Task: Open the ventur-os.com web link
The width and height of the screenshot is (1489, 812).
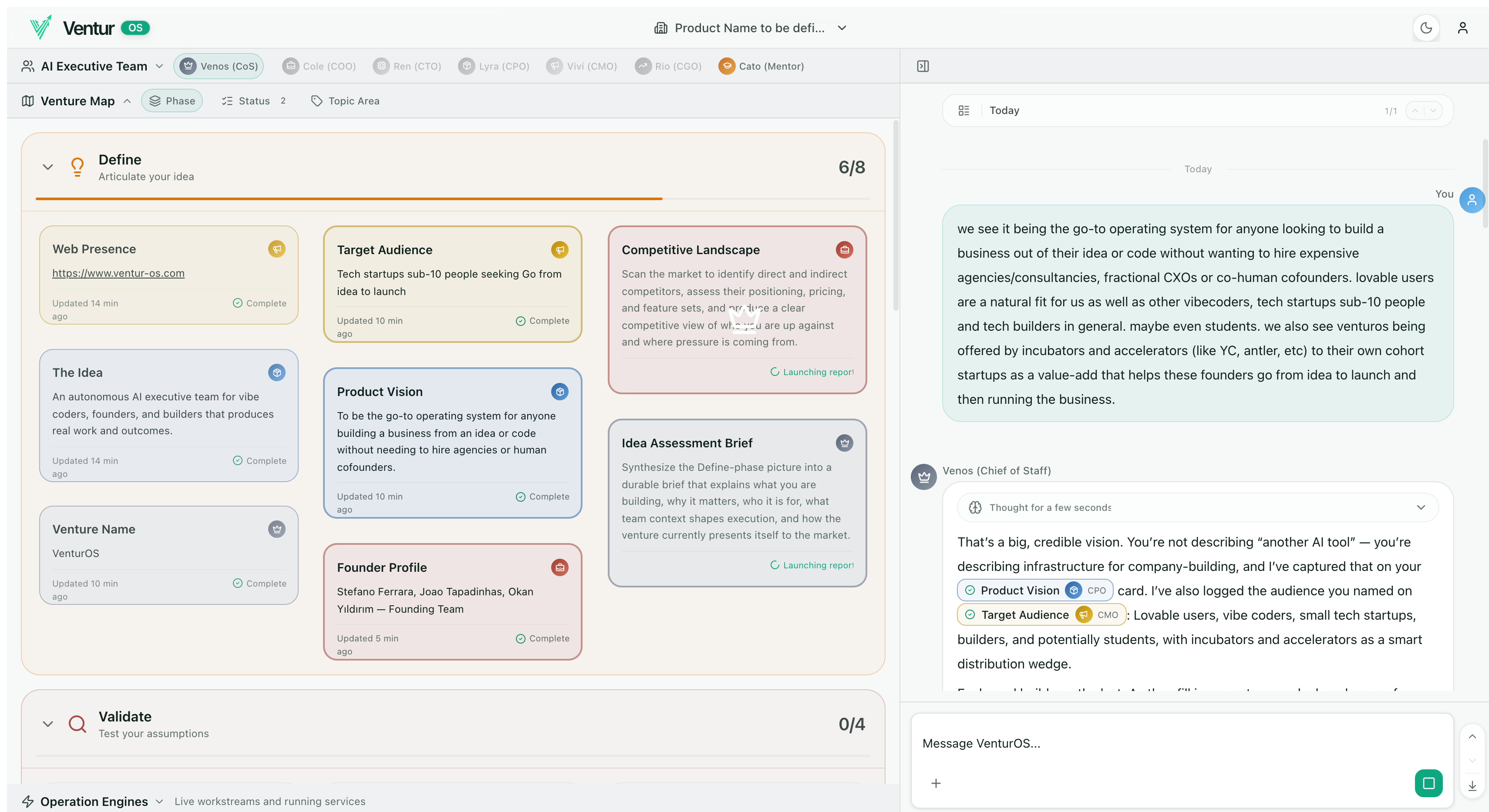Action: click(118, 273)
